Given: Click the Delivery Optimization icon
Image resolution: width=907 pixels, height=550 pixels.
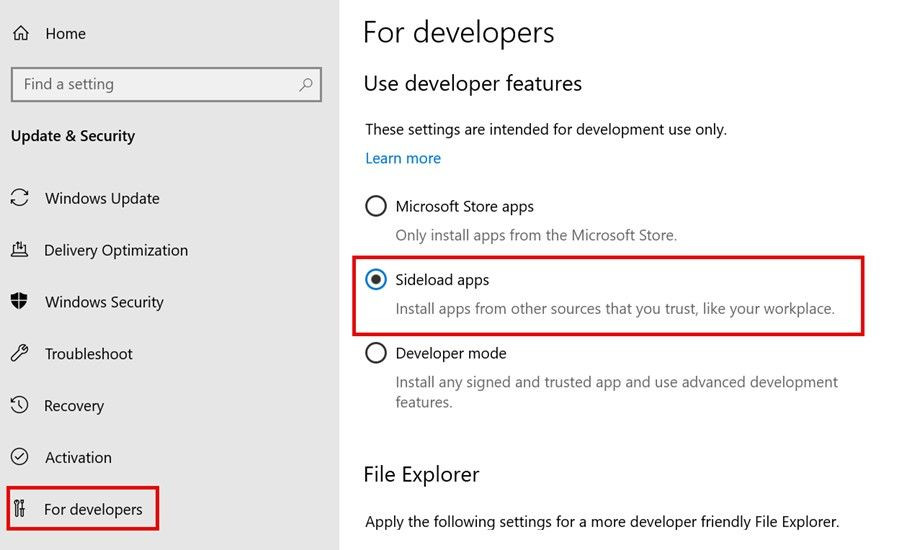Looking at the screenshot, I should point(19,249).
